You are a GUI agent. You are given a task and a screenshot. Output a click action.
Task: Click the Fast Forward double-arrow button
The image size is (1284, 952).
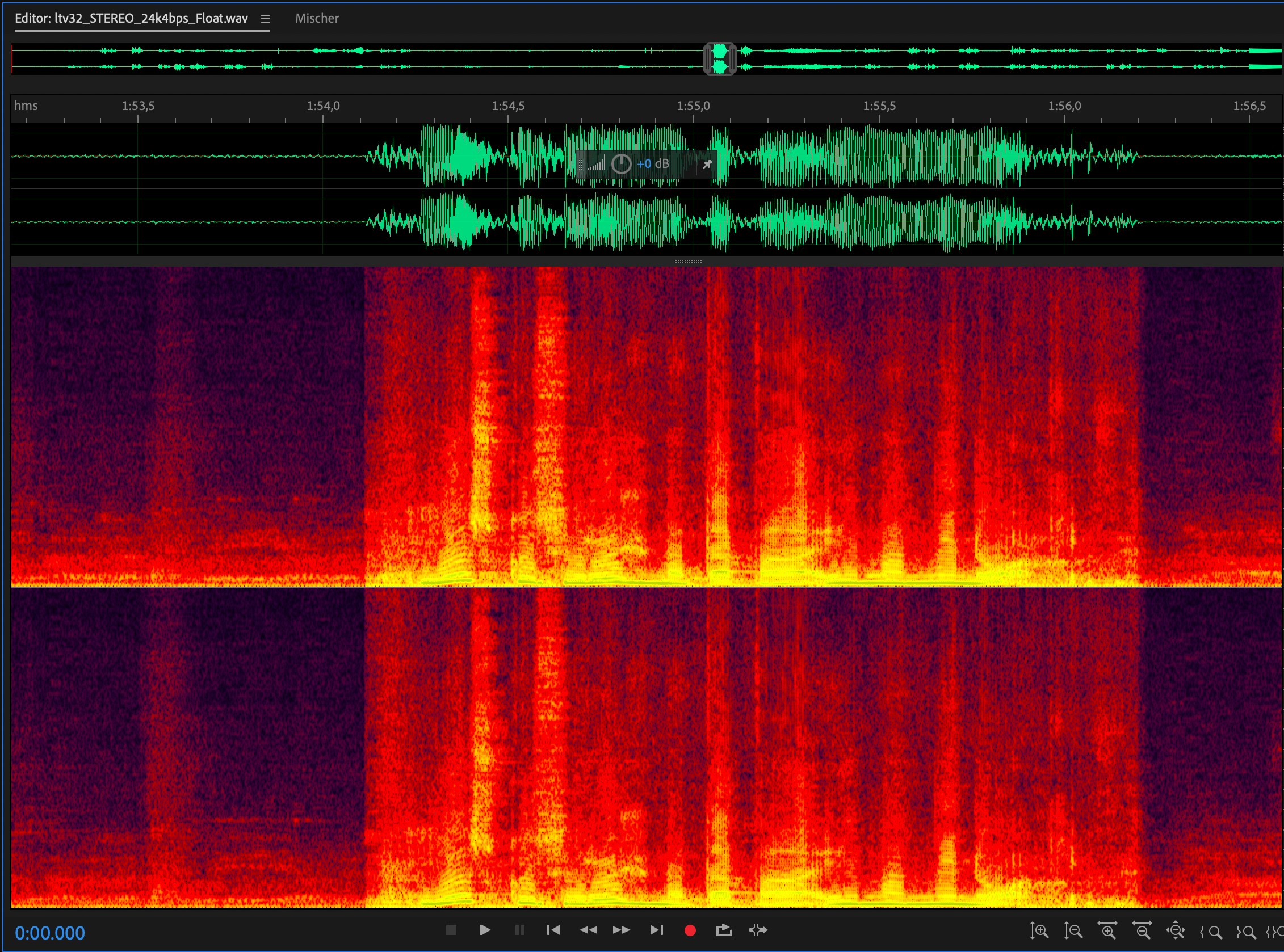(622, 929)
